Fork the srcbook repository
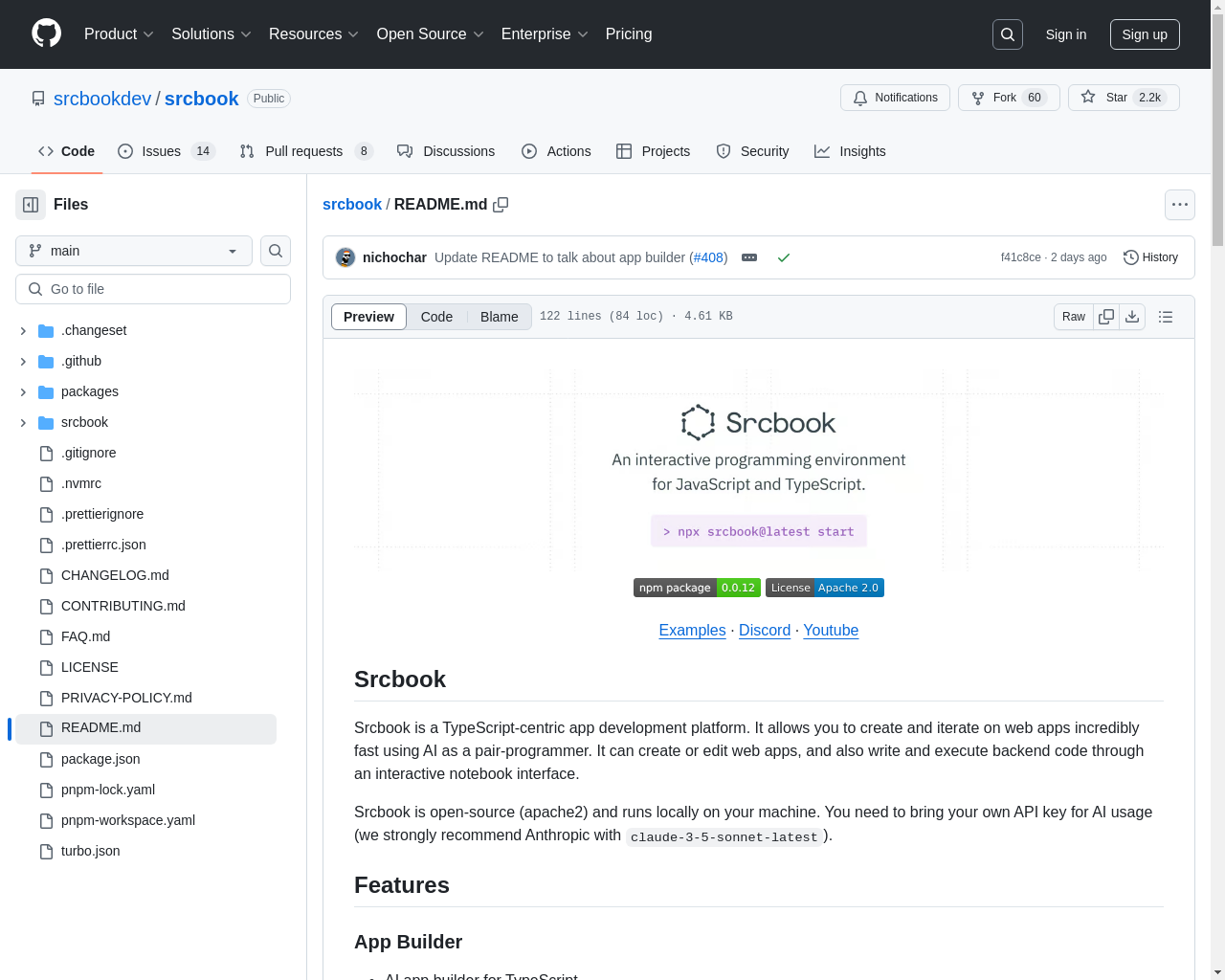 tap(1009, 98)
